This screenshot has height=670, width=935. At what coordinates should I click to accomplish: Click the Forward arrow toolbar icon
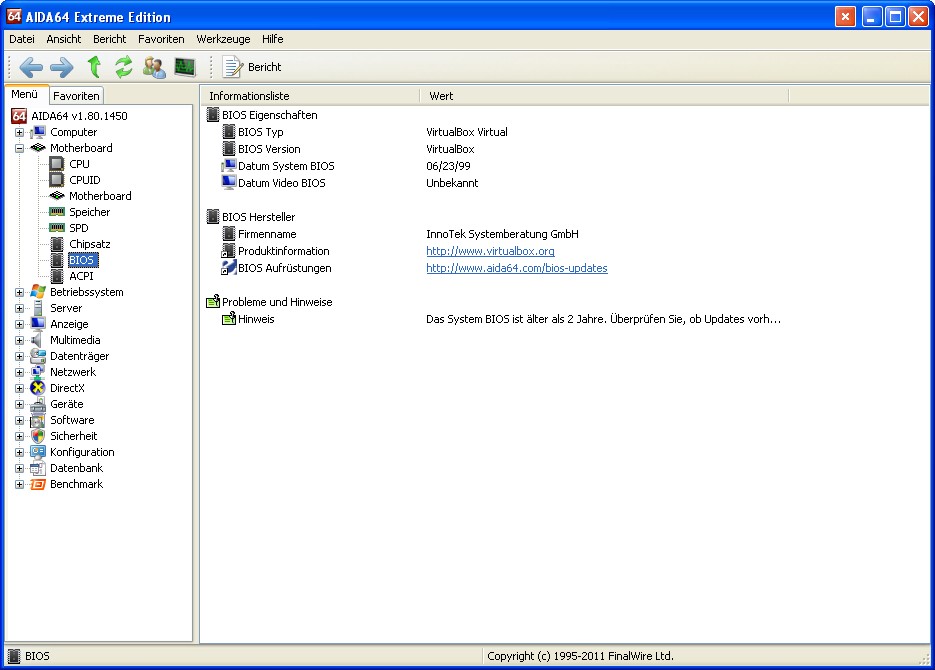[61, 67]
